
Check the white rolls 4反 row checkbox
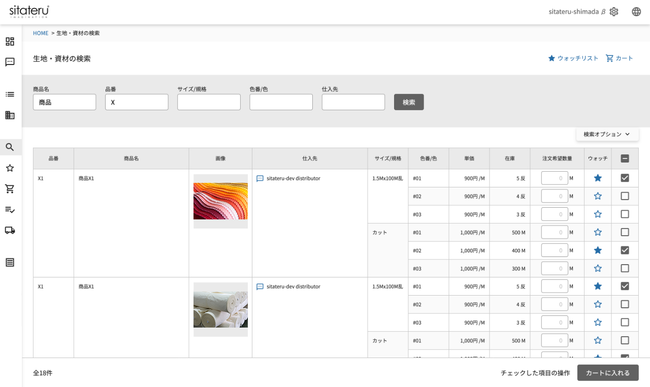point(625,304)
